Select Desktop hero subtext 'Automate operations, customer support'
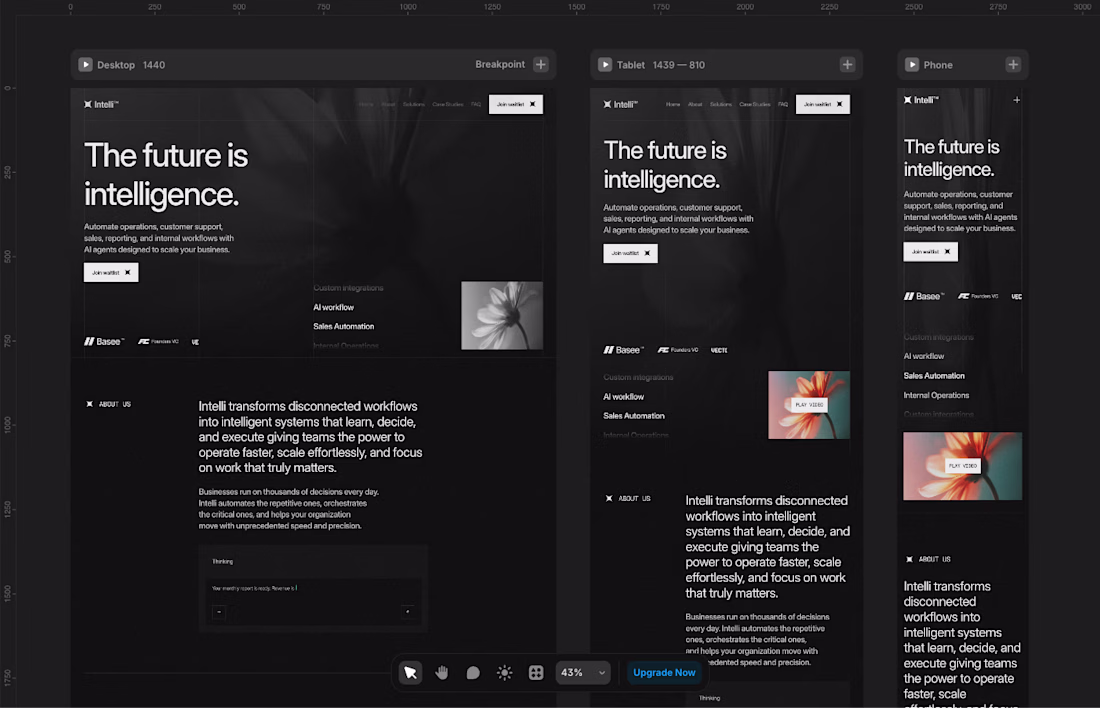Screen dimensions: 1100x708 coord(159,238)
